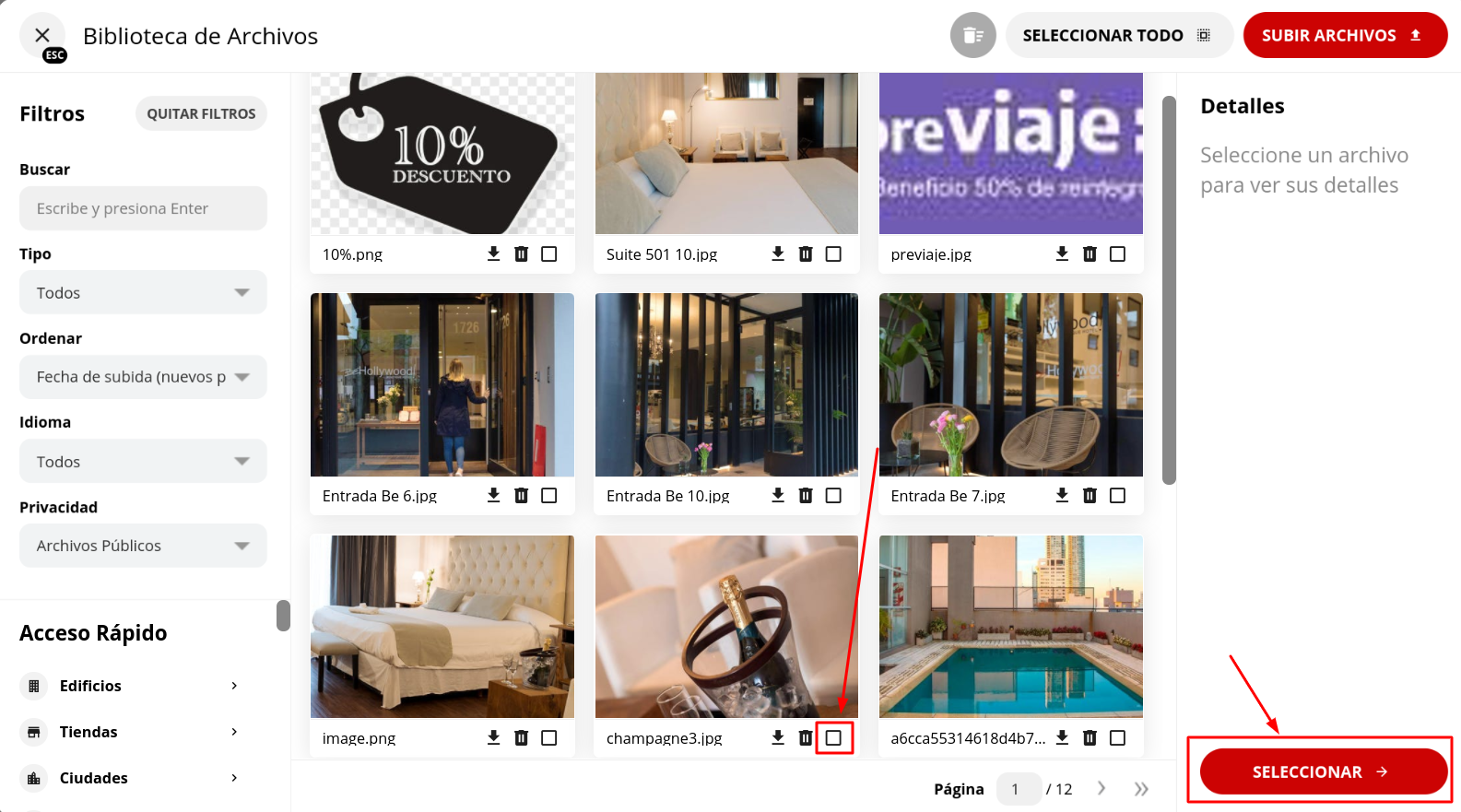Expand the Ordenar sort dropdown
This screenshot has height=812, width=1461.
tap(143, 377)
